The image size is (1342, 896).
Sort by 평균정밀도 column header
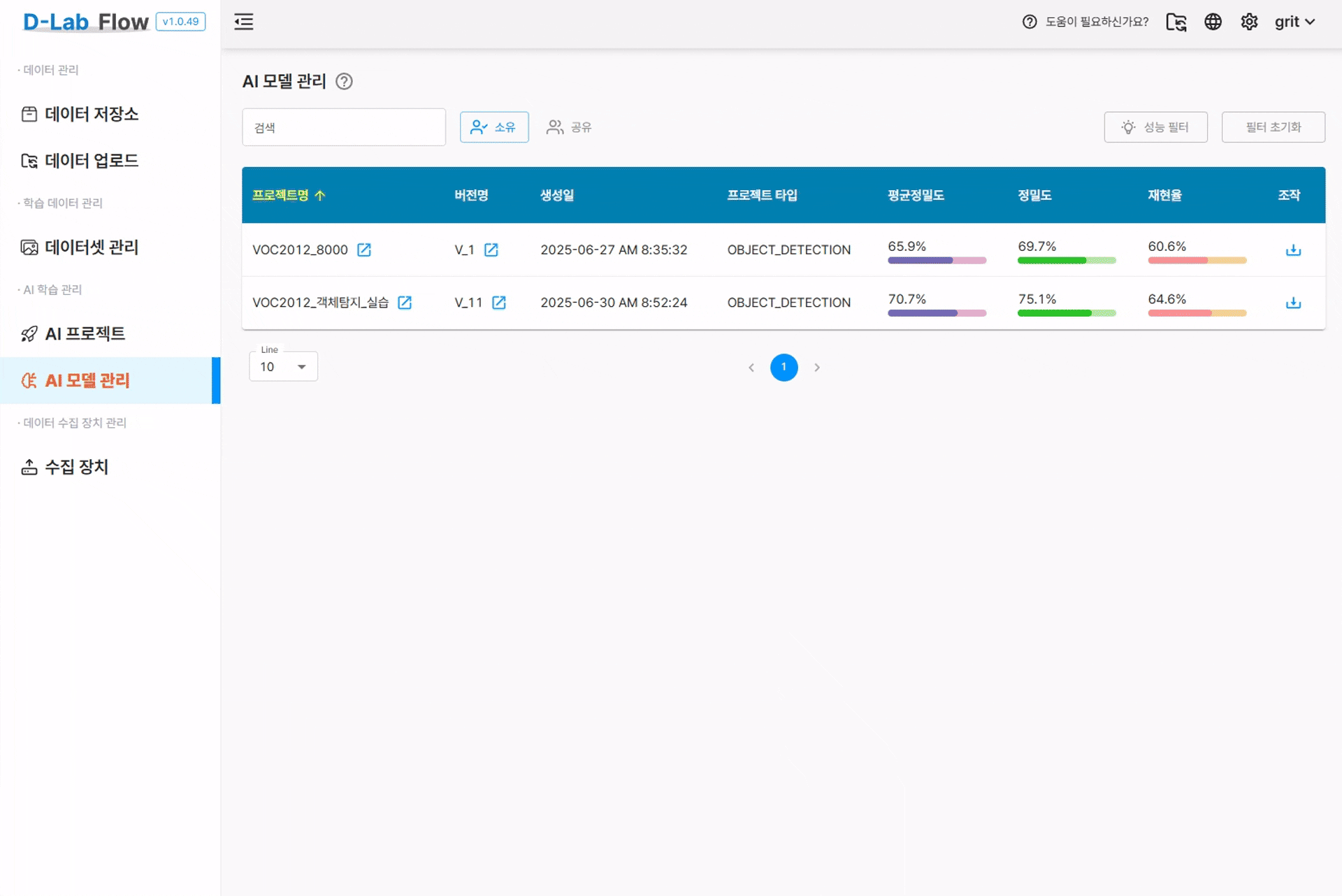coord(916,195)
